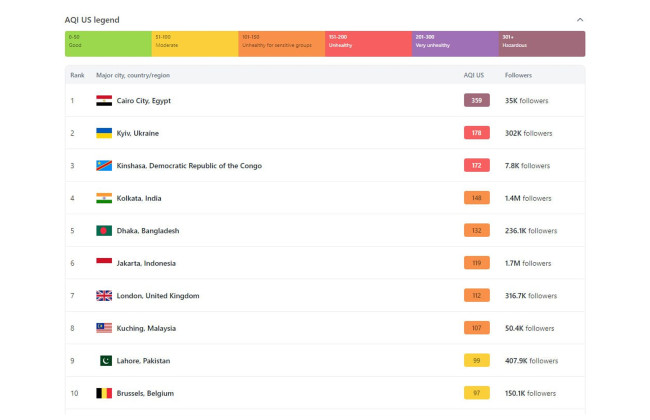The width and height of the screenshot is (650, 420).
Task: Click the India flag next to Kolkata
Action: click(104, 198)
